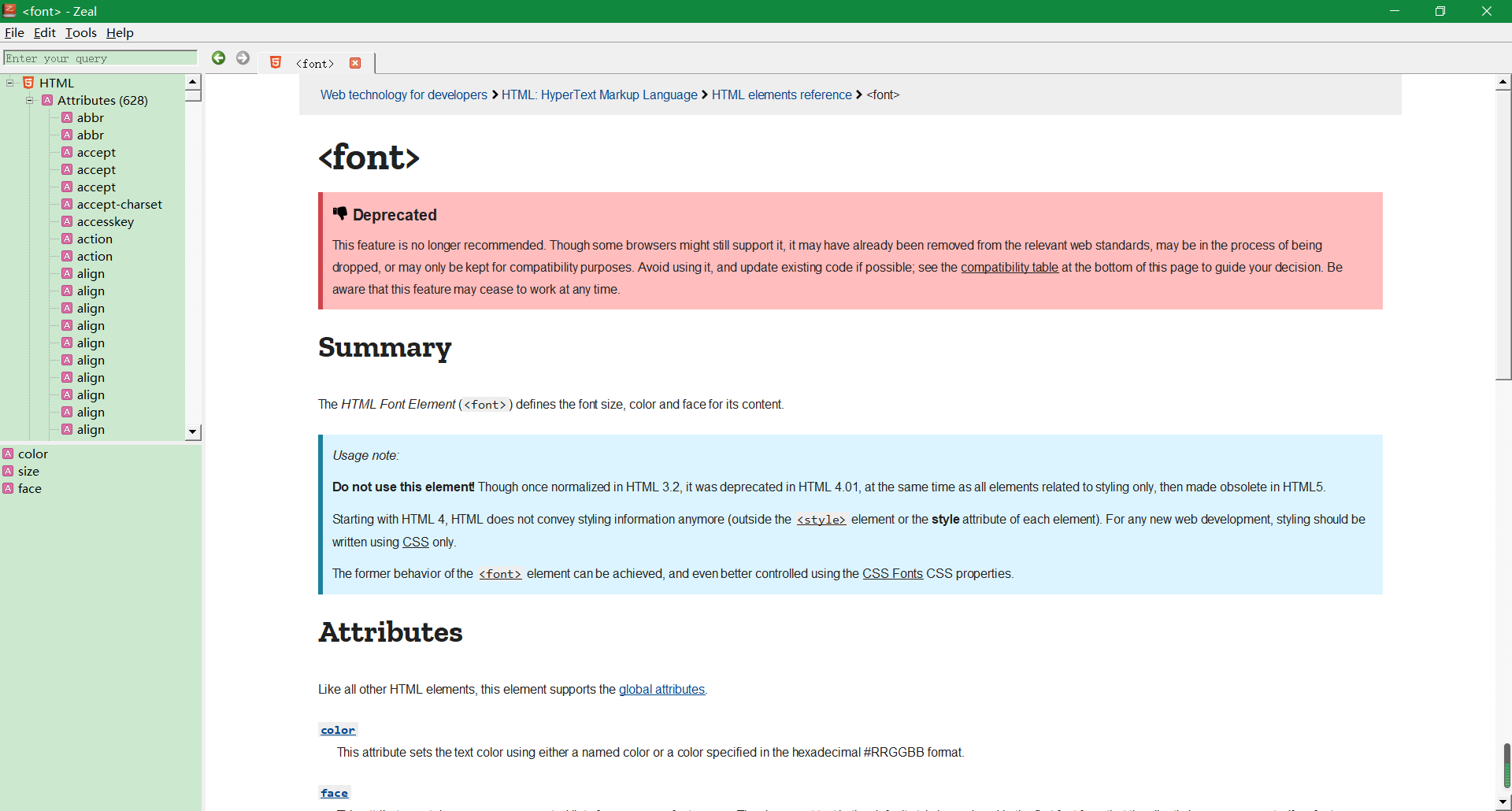Follow the <font> link in usage note

500,574
